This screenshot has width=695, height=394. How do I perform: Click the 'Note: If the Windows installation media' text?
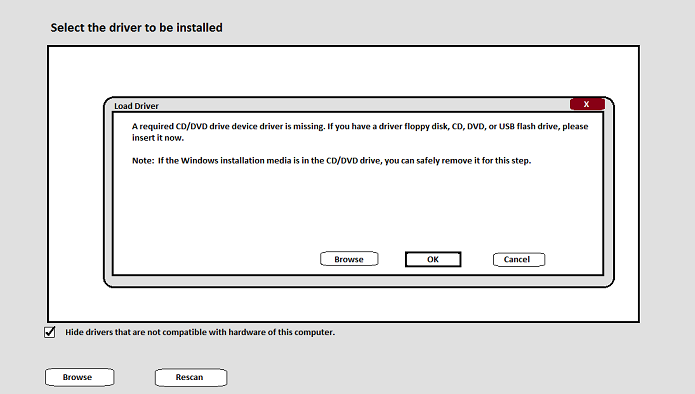pos(332,160)
